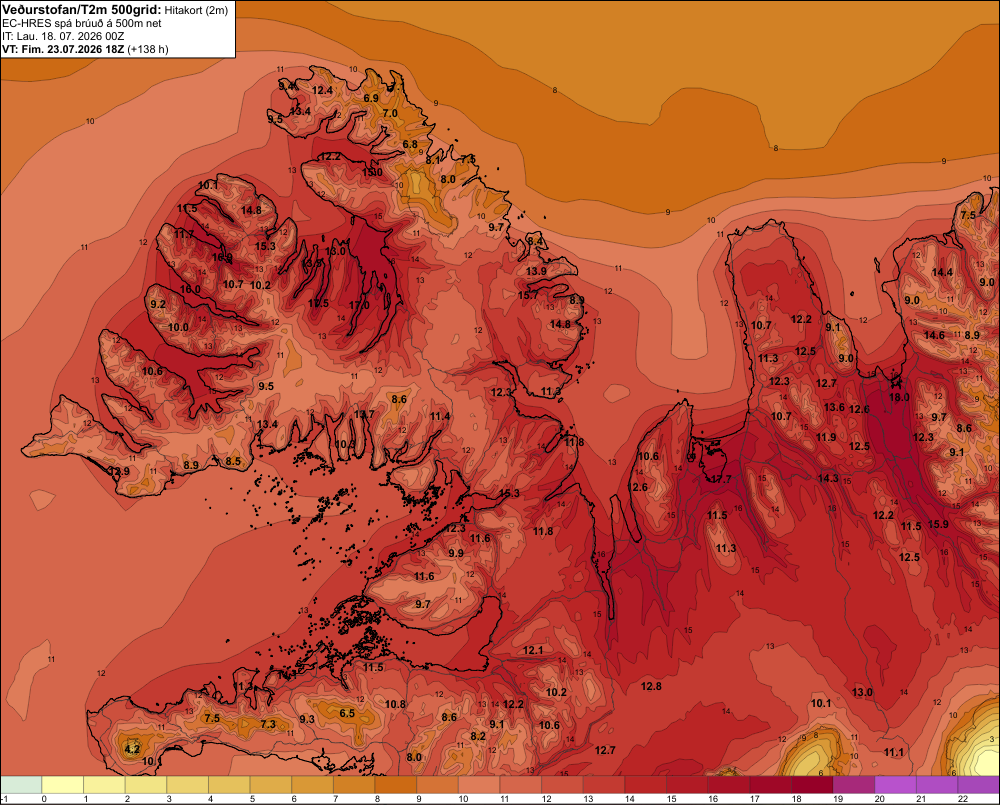Click the legend scale label 19
Viewport: 1000px width, 805px height.
pos(837,799)
